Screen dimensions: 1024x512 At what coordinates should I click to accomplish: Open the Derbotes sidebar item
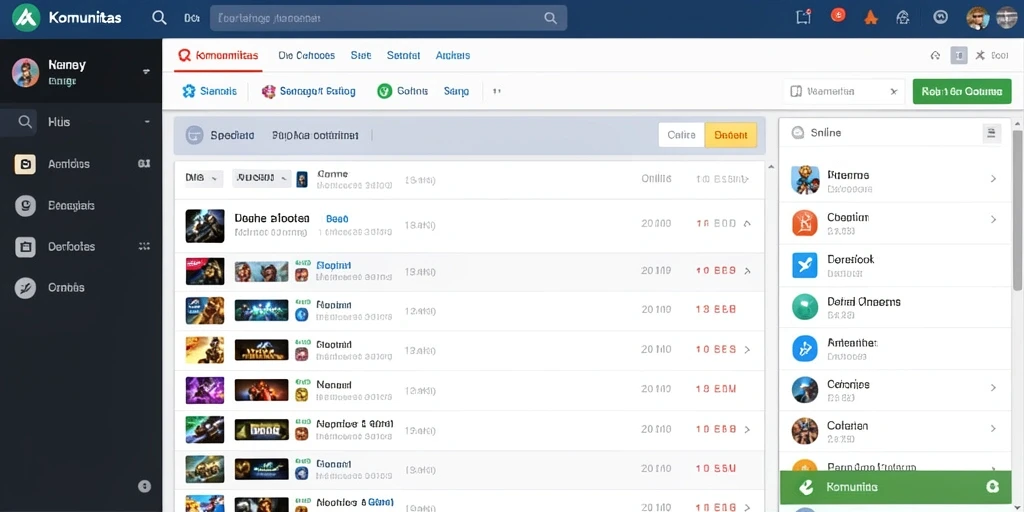tap(81, 247)
